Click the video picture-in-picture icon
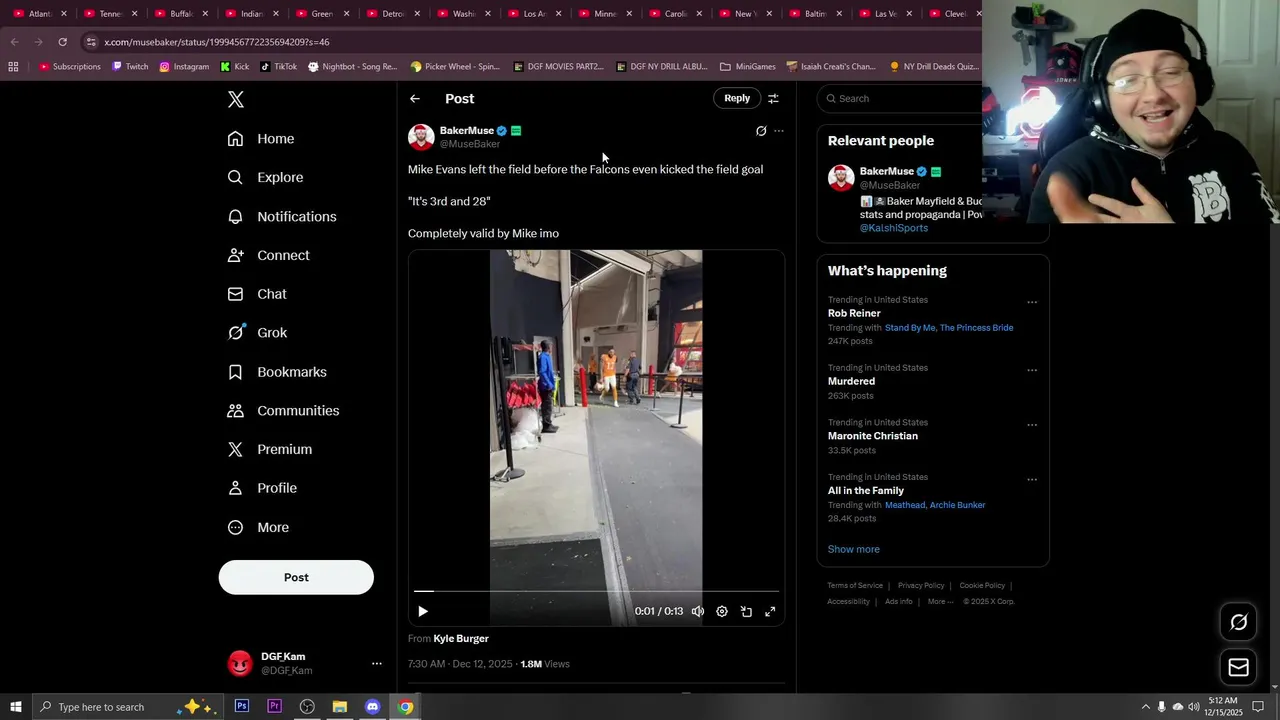The width and height of the screenshot is (1280, 720). tap(746, 611)
